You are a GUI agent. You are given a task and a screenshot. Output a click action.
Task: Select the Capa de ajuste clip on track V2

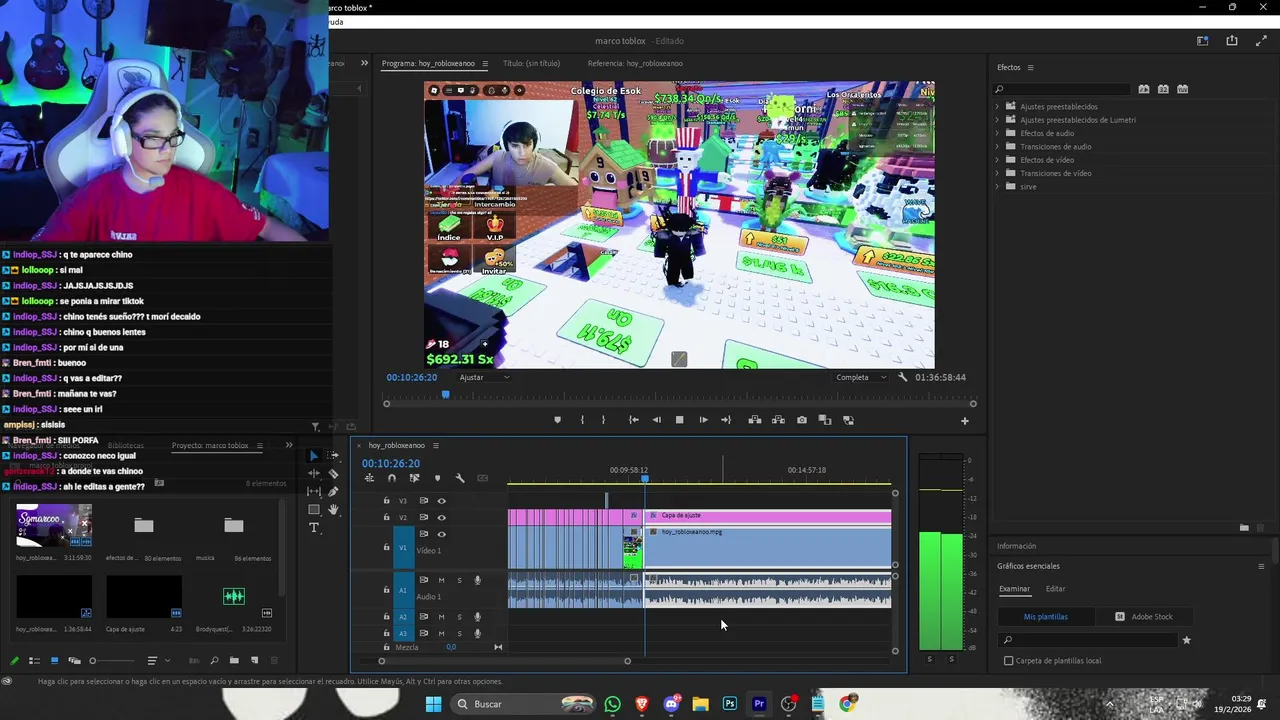(x=767, y=516)
